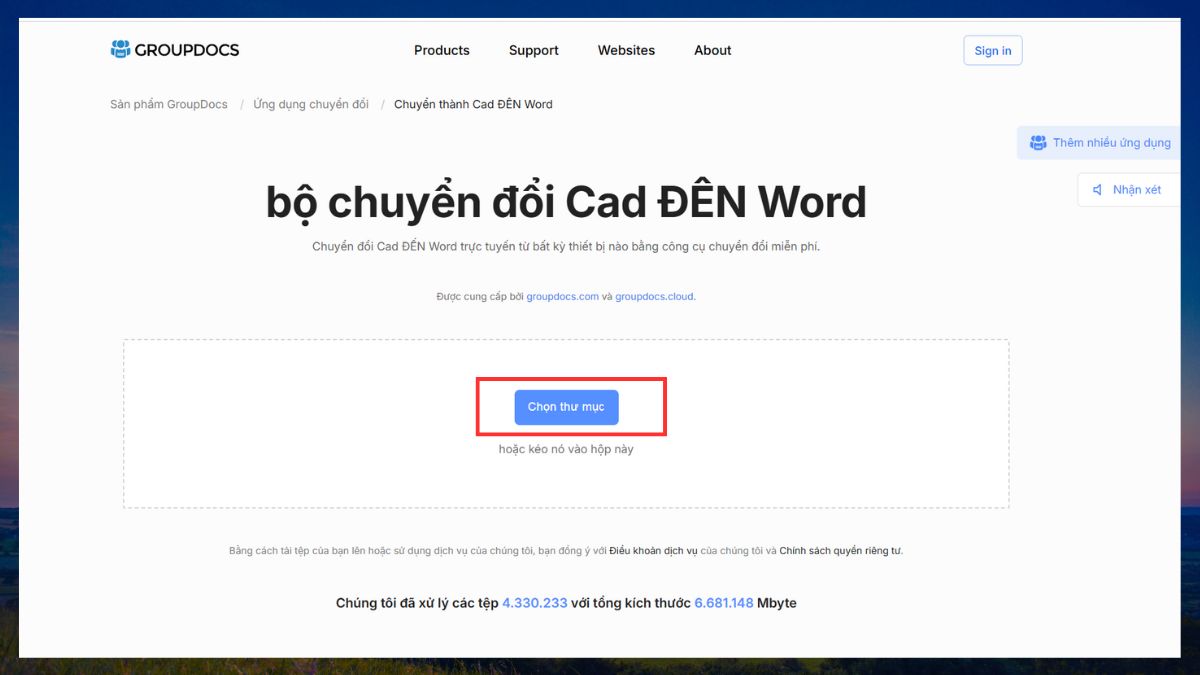
Task: Open the Nhận xét feedback button
Action: (x=1128, y=190)
